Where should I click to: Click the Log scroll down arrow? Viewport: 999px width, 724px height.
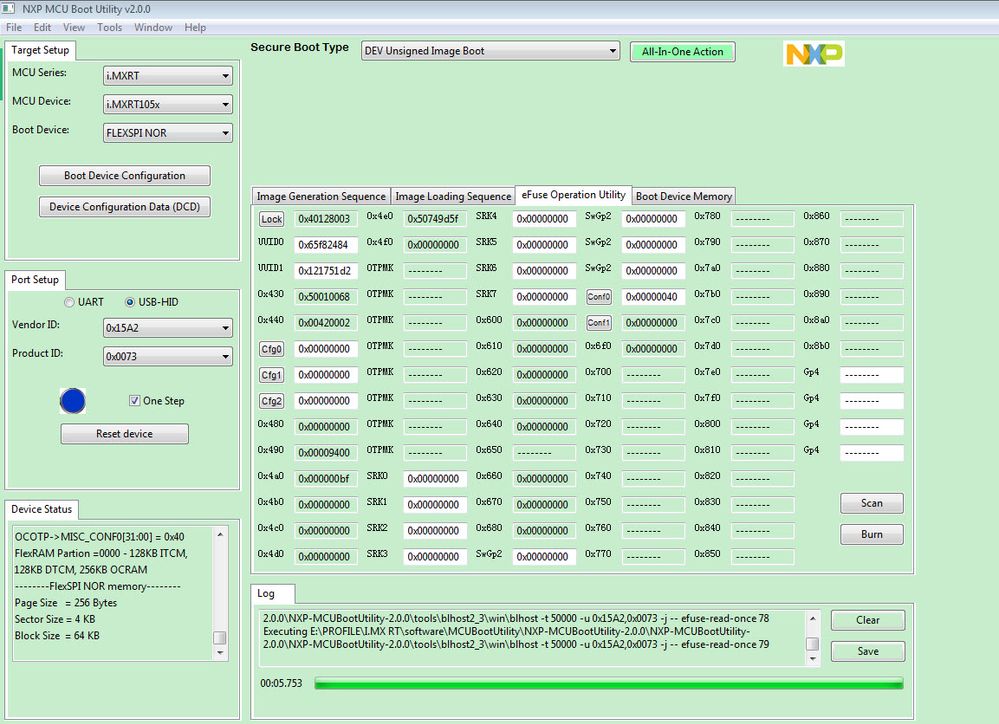pyautogui.click(x=812, y=659)
